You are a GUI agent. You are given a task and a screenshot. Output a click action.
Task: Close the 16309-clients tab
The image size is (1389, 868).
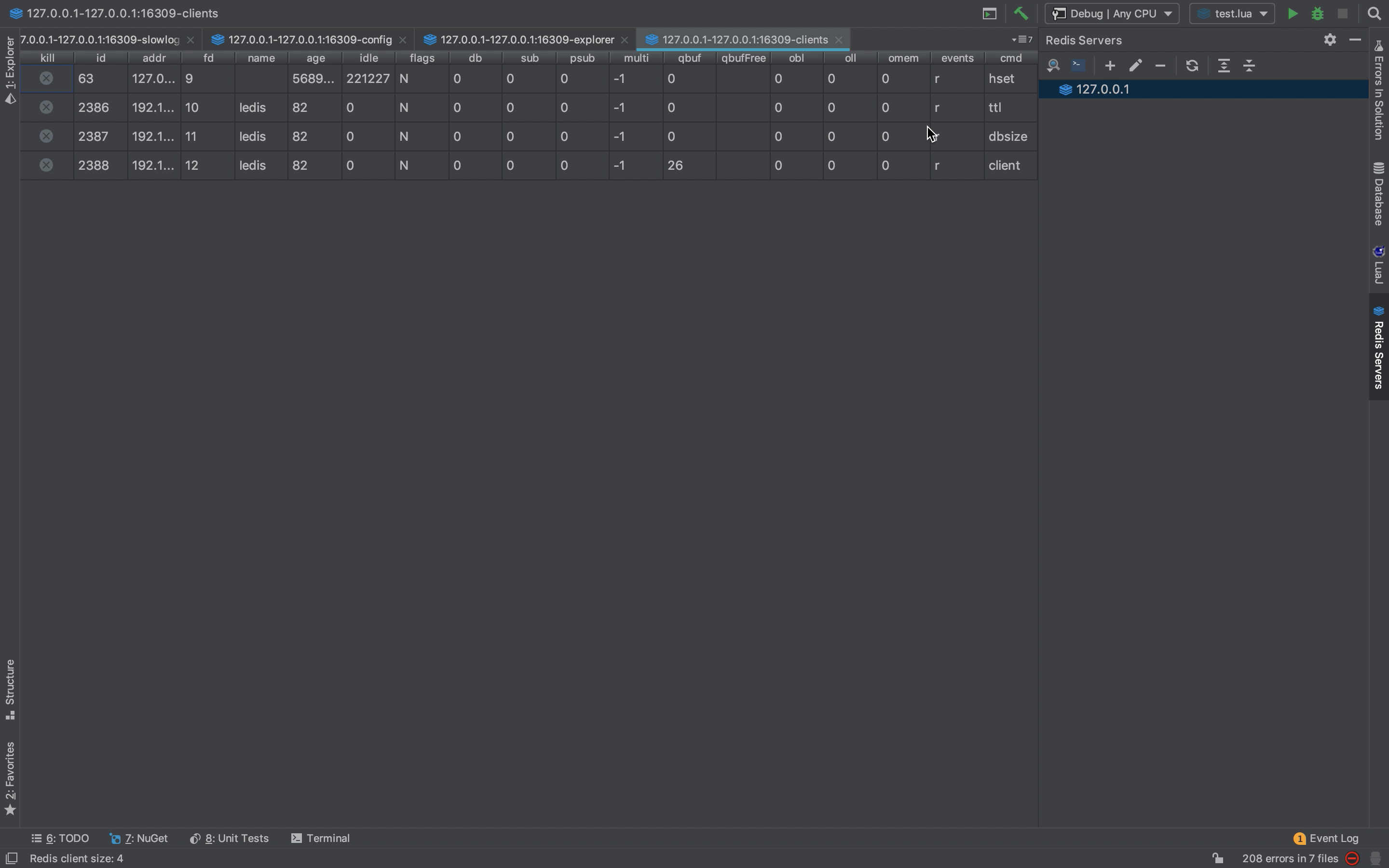click(839, 40)
